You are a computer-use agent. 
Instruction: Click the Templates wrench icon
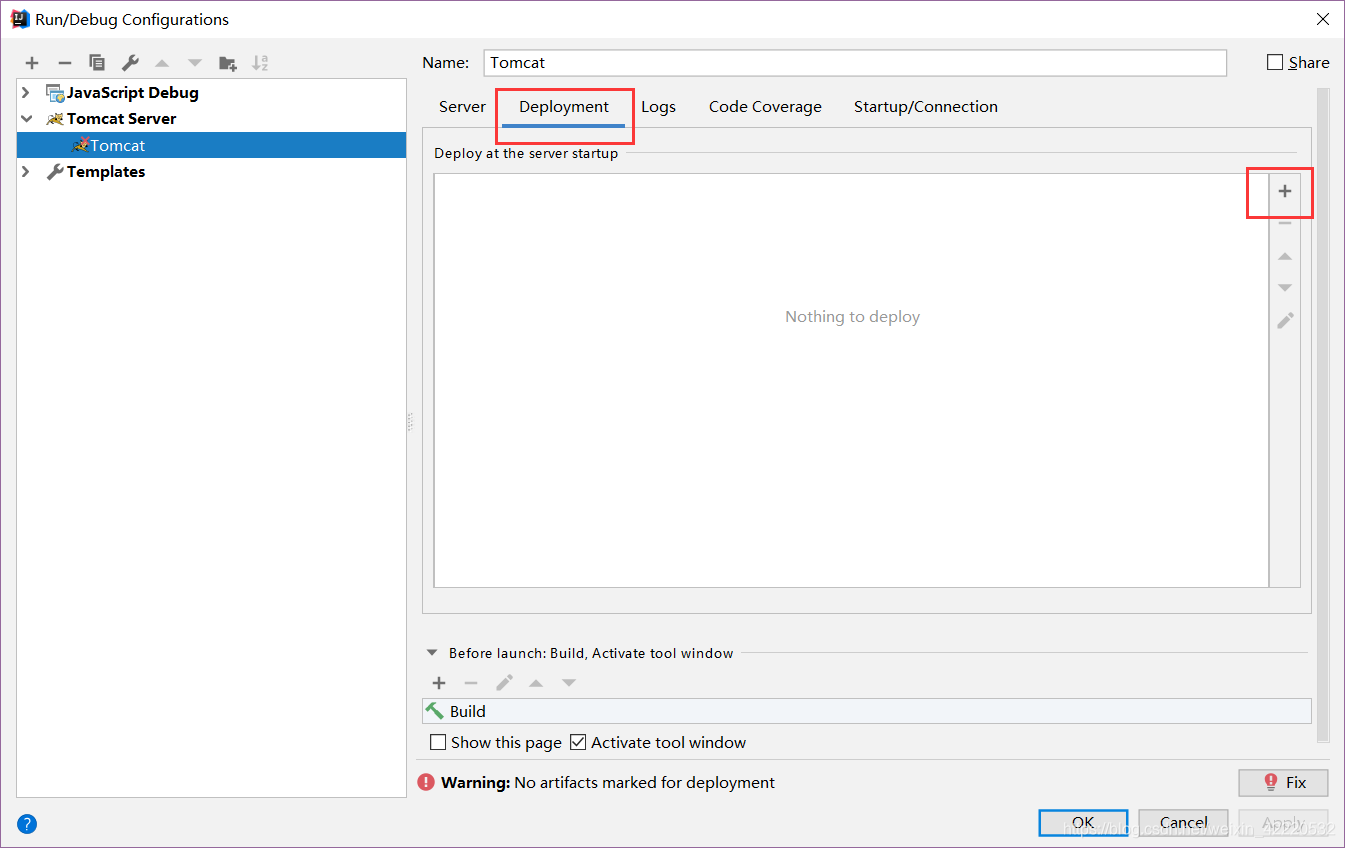55,172
